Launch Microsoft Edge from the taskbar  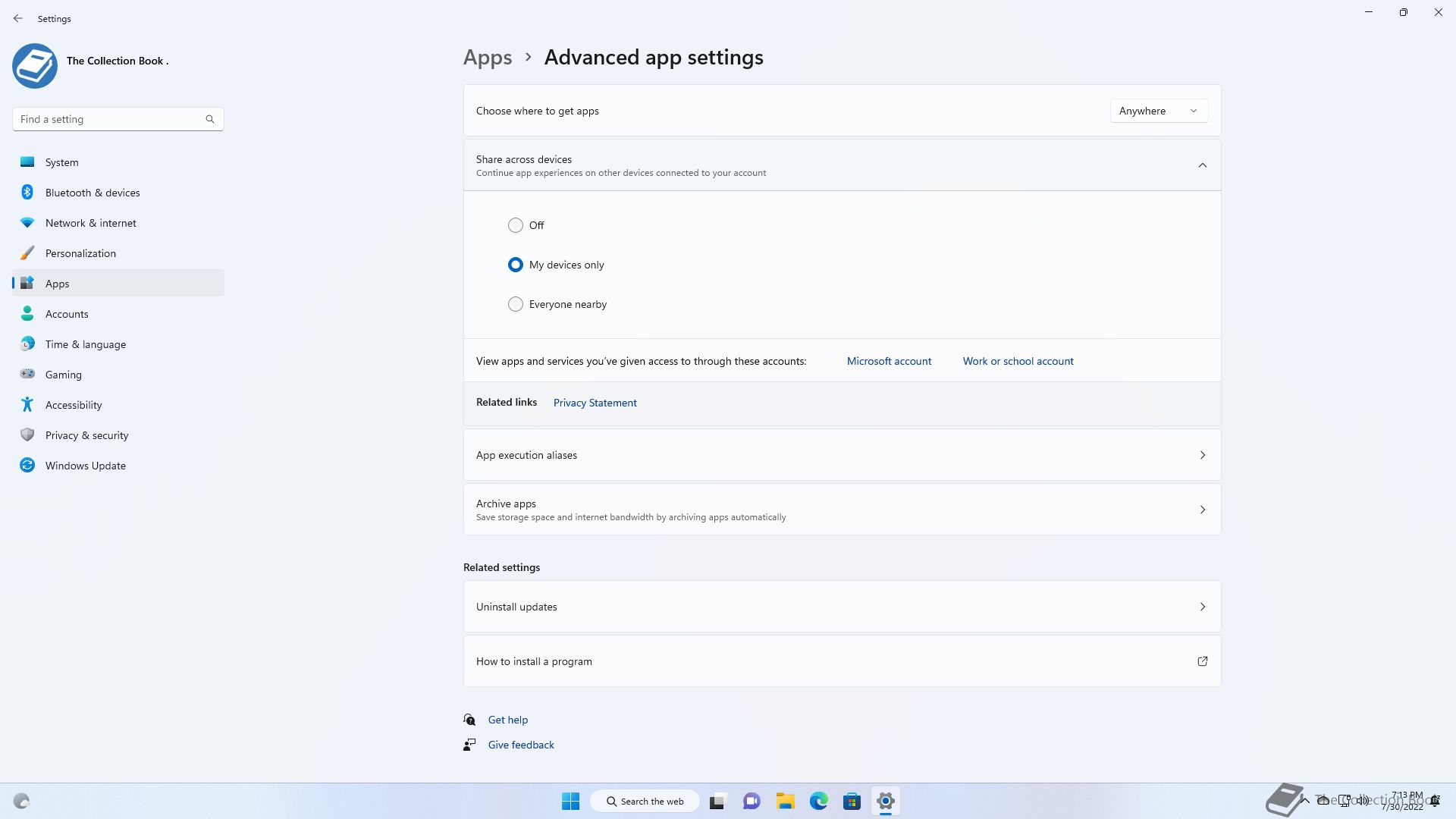click(818, 801)
